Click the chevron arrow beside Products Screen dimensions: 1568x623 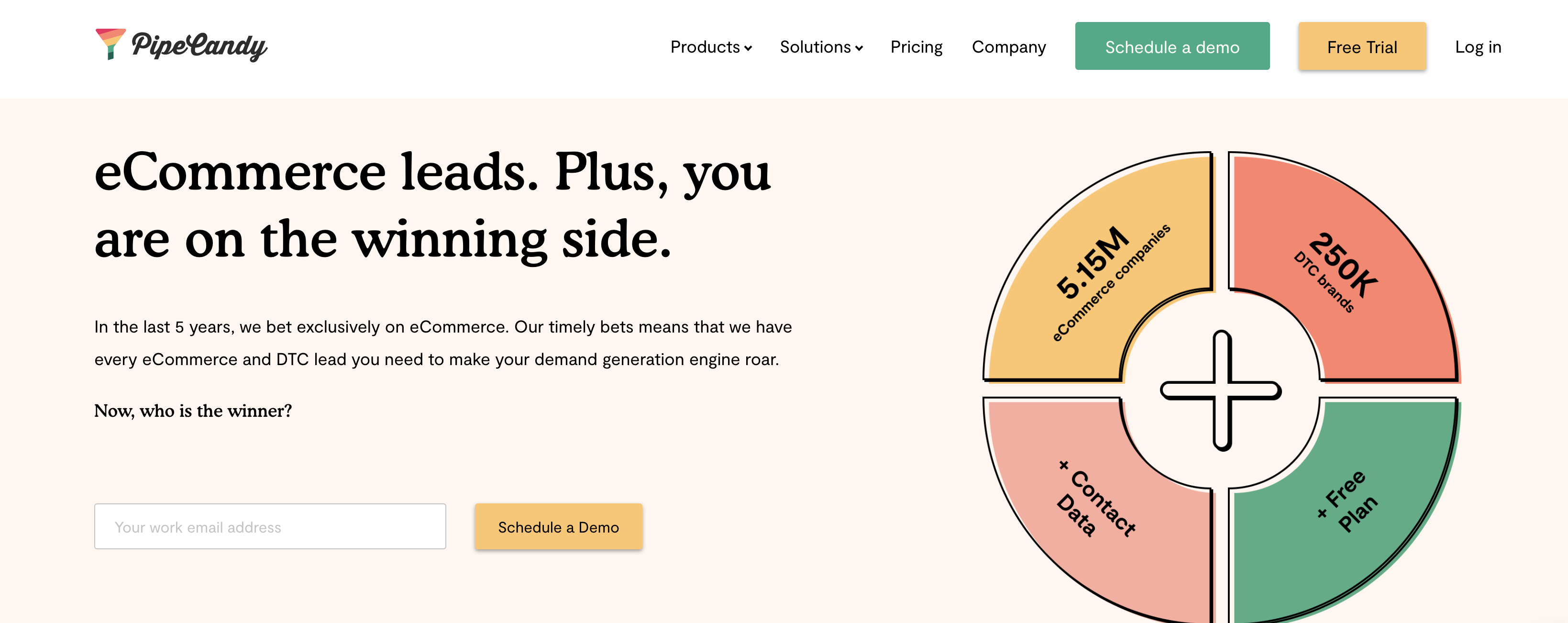tap(748, 48)
